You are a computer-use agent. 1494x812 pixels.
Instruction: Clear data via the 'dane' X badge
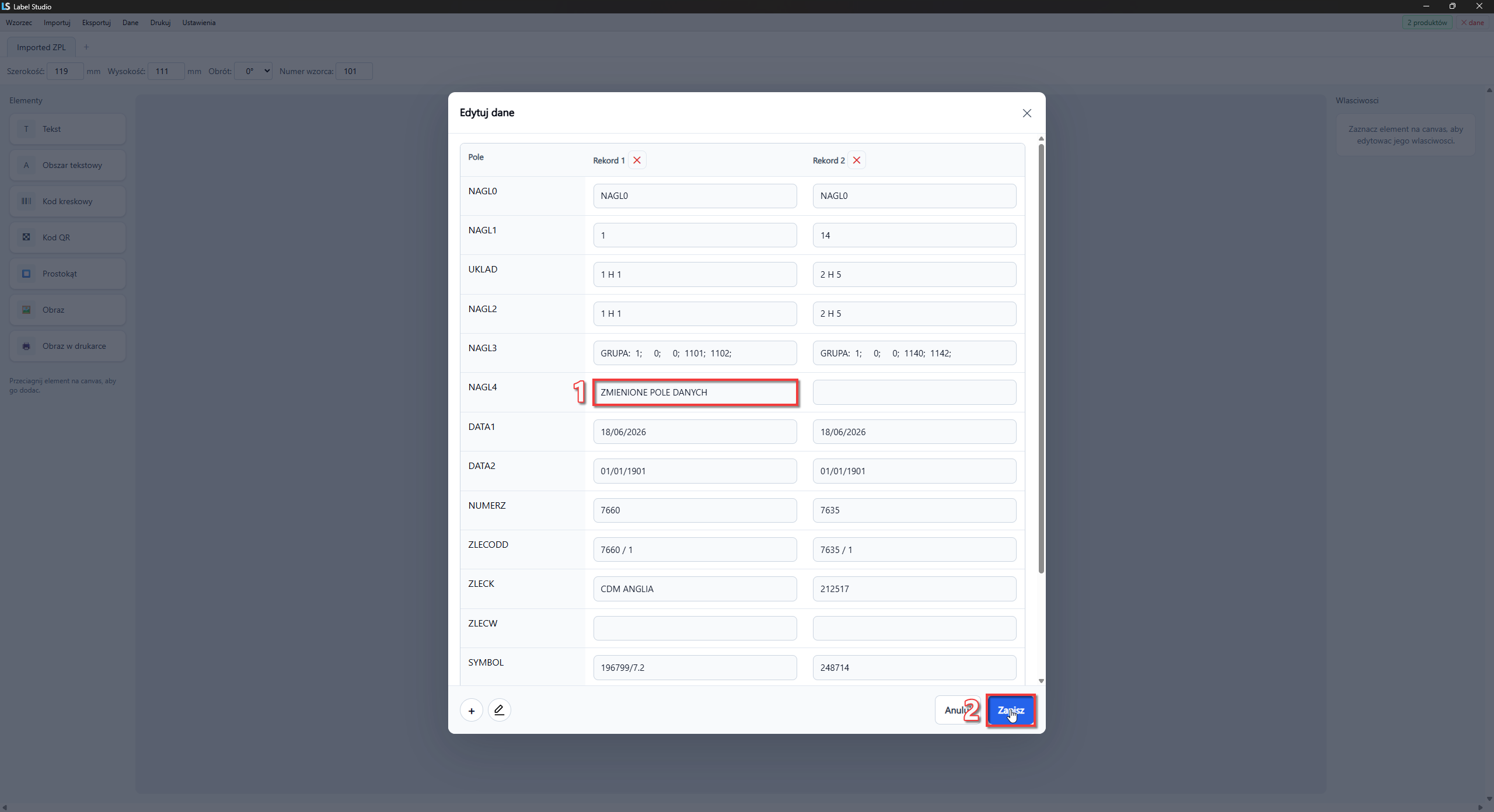1472,23
